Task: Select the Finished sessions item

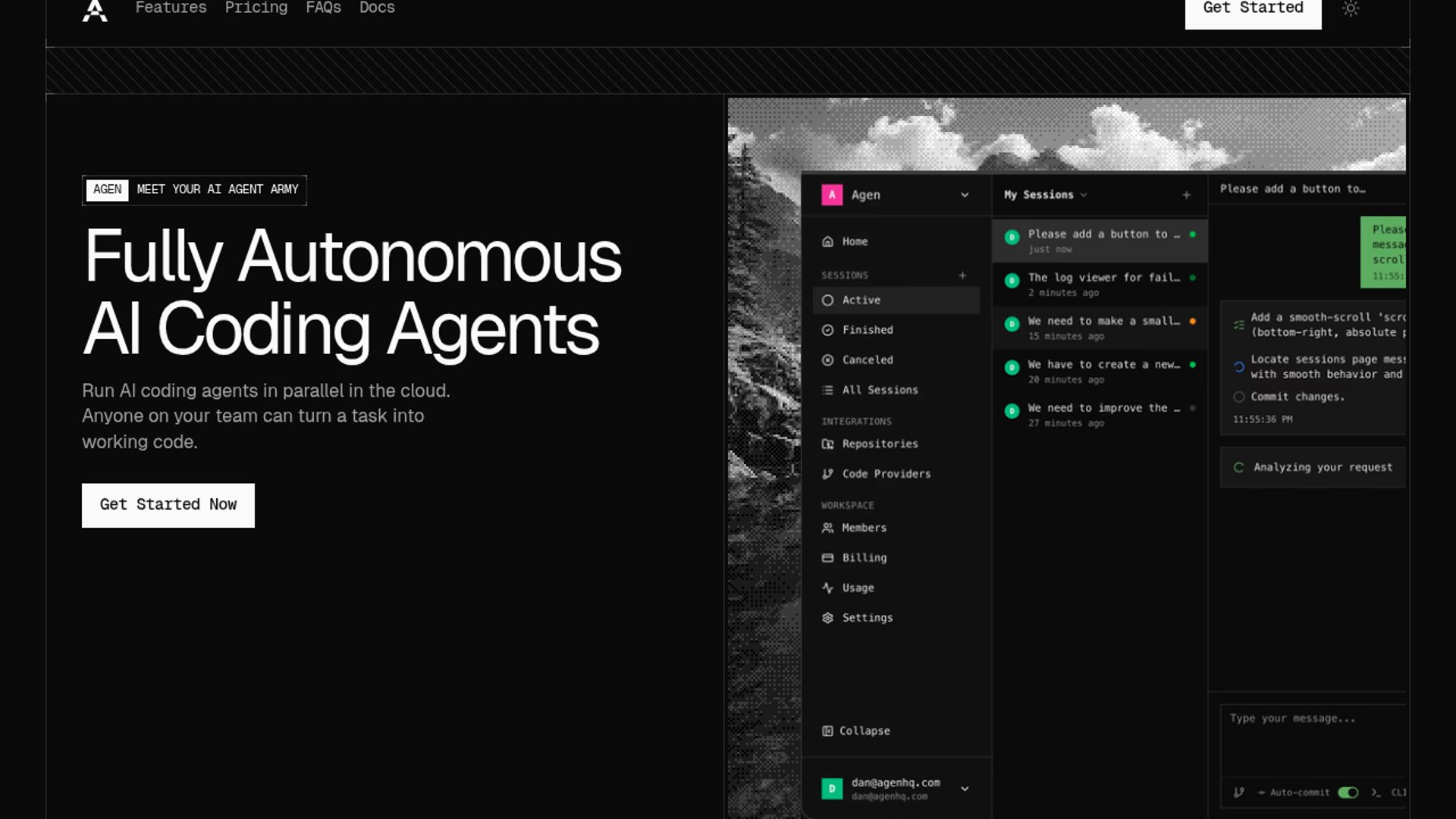Action: pos(867,330)
